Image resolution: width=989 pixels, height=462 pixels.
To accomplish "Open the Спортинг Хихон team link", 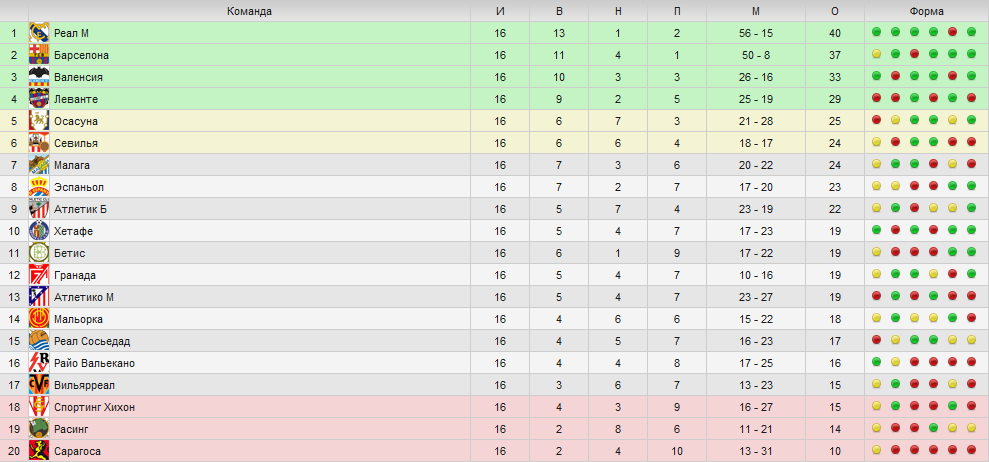I will click(94, 408).
